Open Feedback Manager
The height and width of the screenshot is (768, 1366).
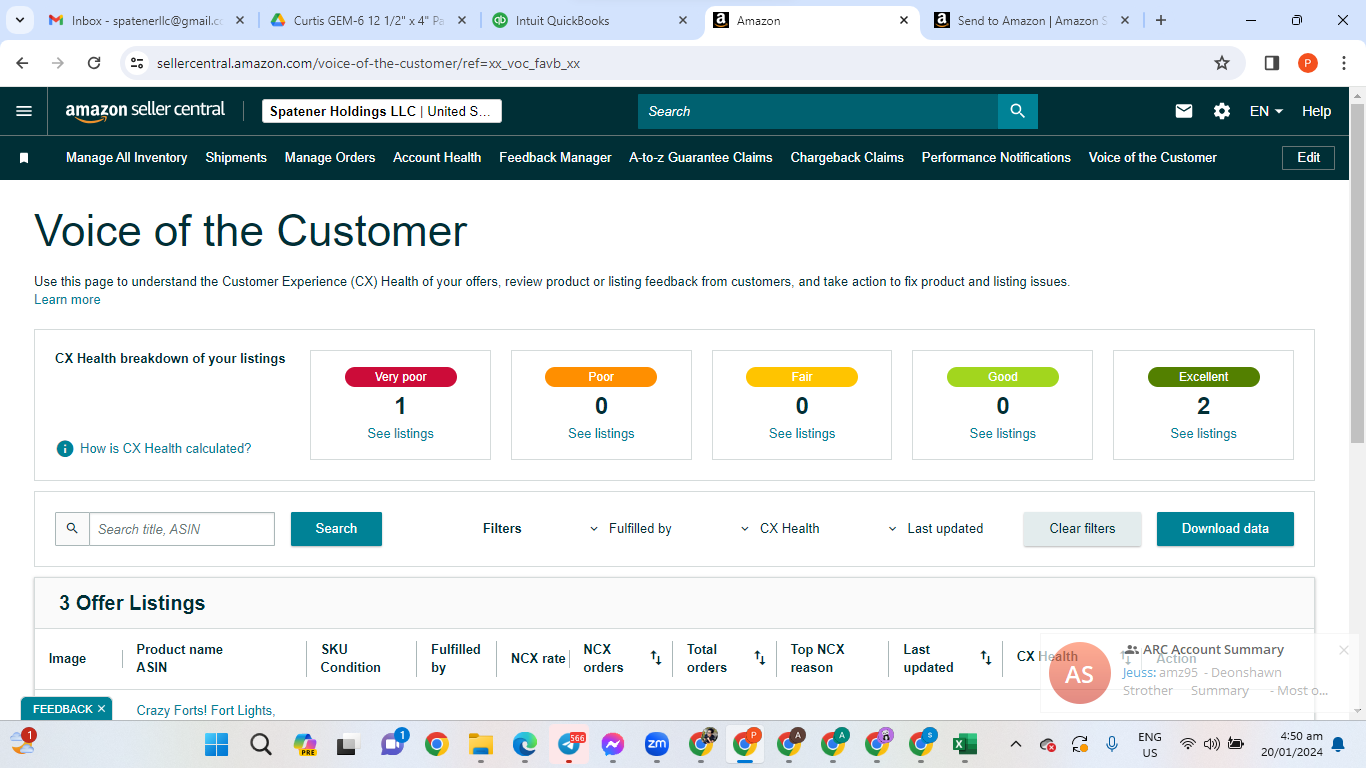coord(555,158)
